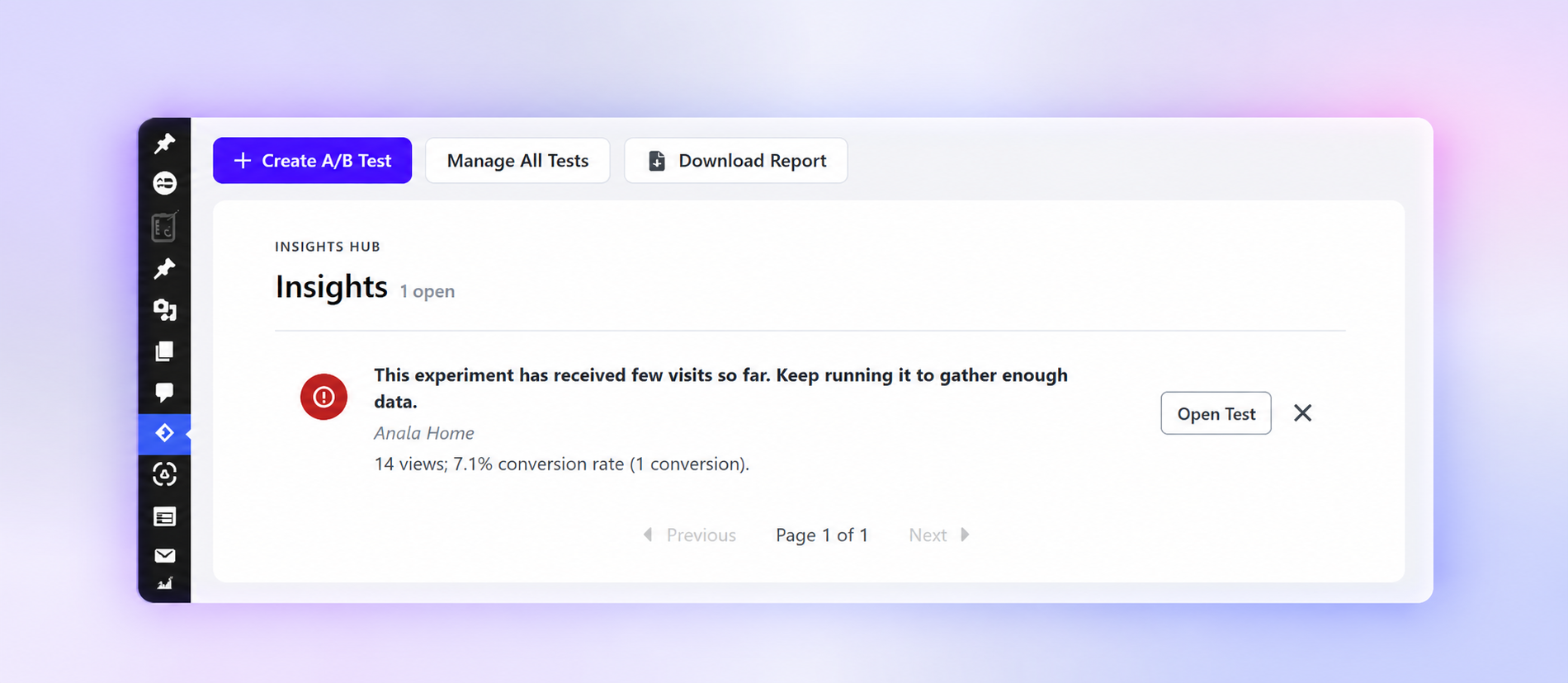
Task: Download the report
Action: click(735, 160)
